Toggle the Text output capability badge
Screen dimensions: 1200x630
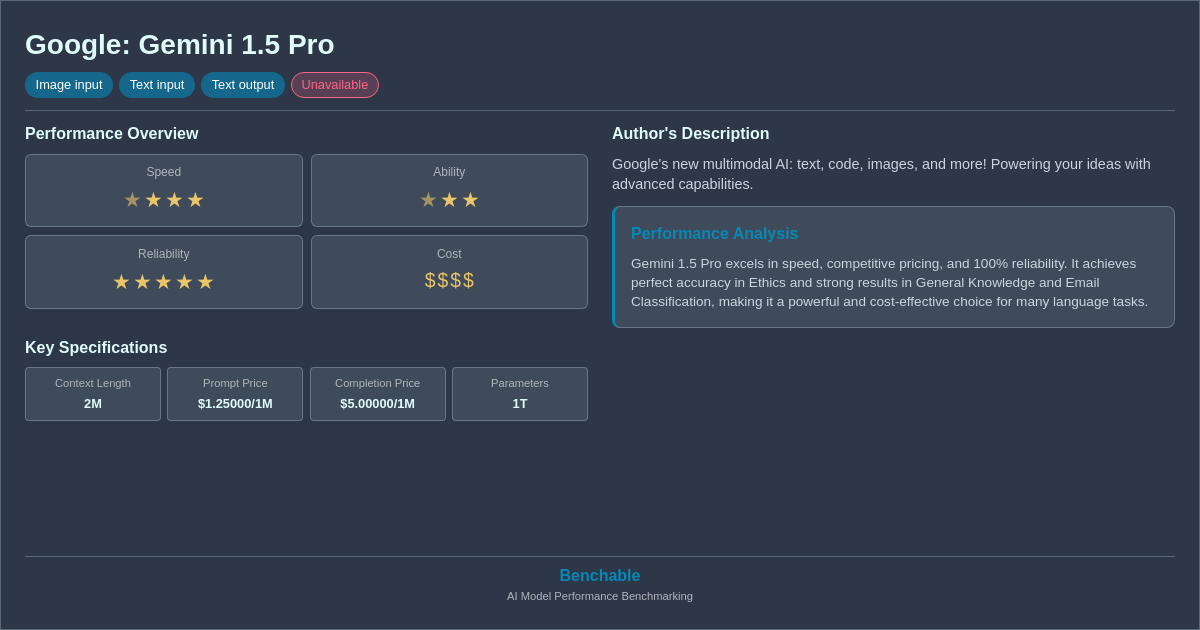tap(243, 85)
